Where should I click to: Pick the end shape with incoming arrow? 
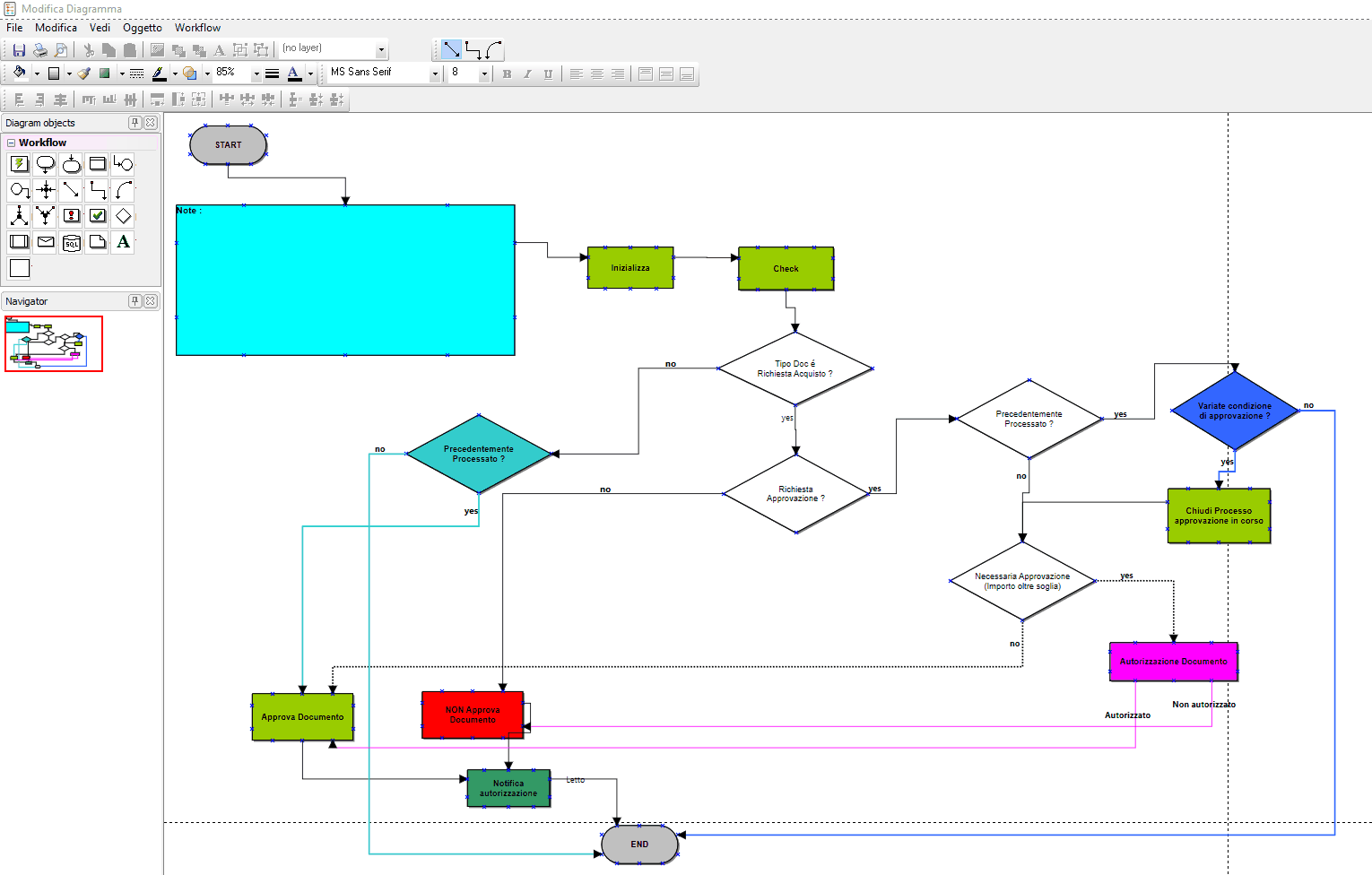72,163
